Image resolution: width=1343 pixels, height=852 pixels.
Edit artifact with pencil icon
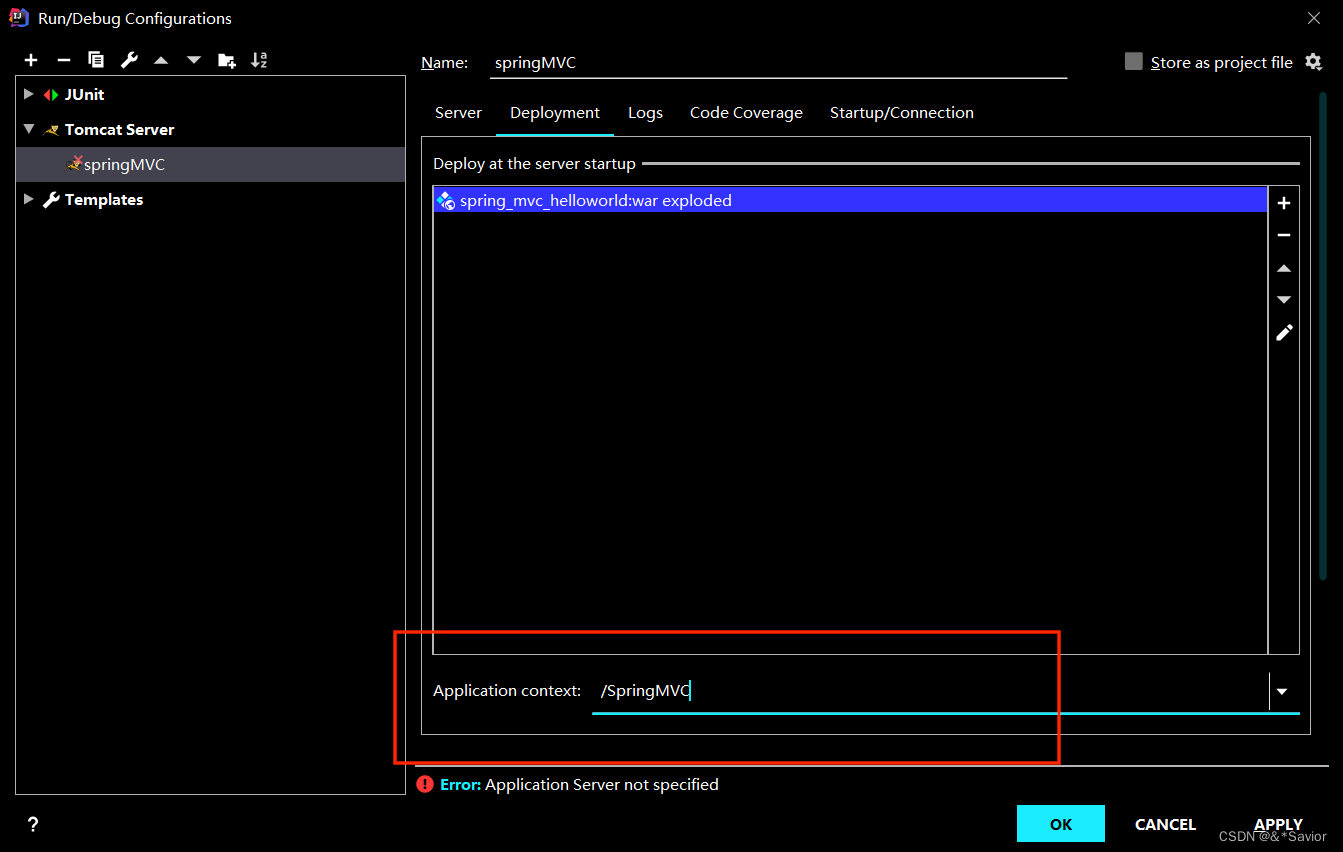coord(1284,333)
